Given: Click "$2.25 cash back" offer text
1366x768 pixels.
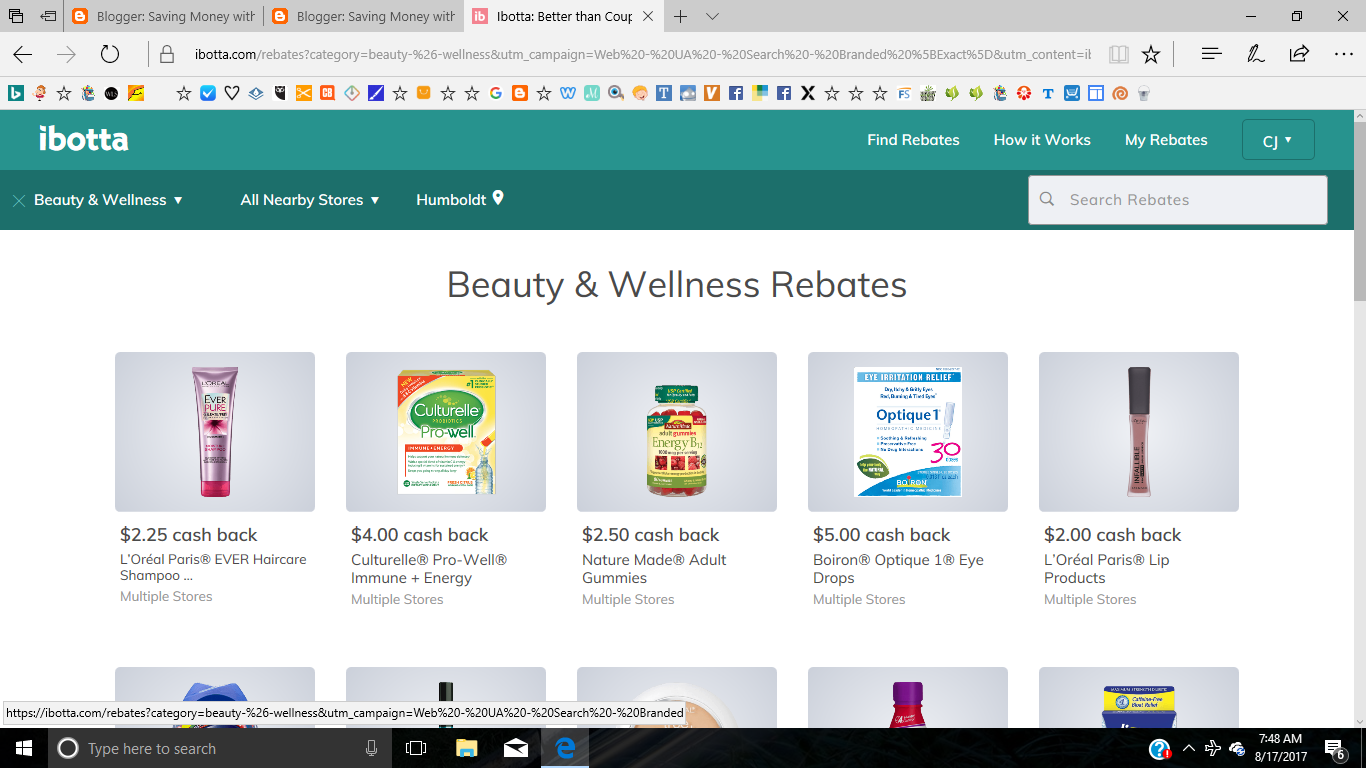Looking at the screenshot, I should [188, 535].
